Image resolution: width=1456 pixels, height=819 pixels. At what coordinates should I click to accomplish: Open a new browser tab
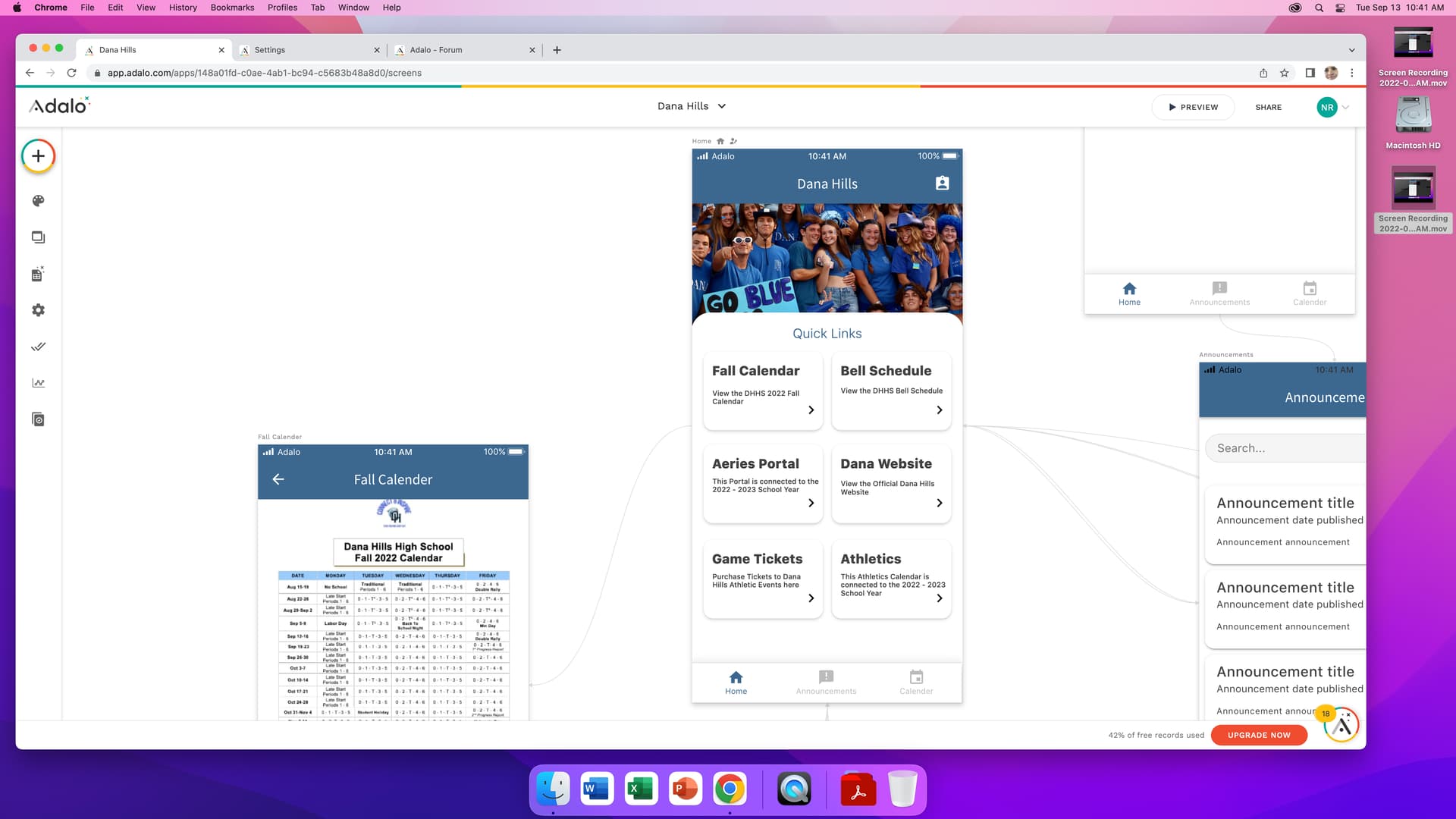[557, 50]
